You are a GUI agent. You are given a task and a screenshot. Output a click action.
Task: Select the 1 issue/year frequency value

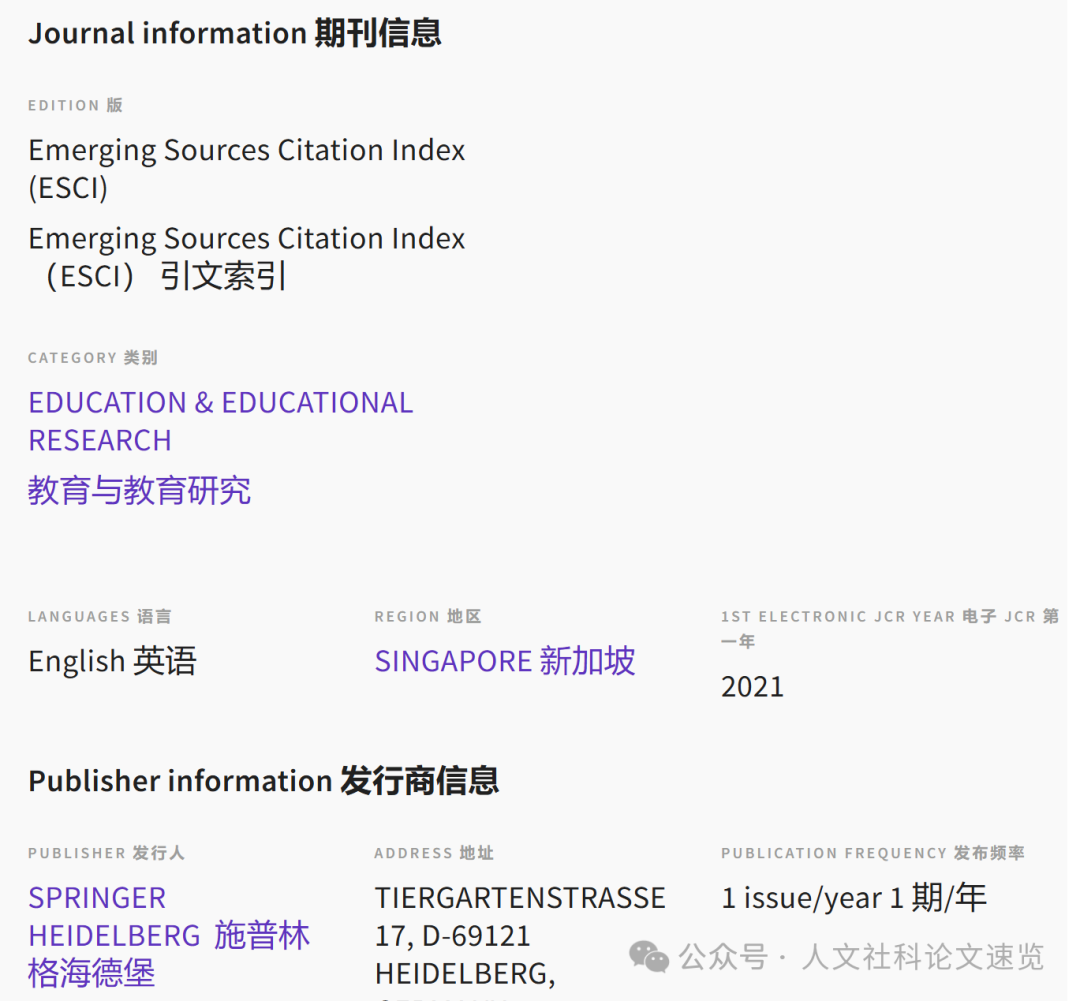coord(854,898)
